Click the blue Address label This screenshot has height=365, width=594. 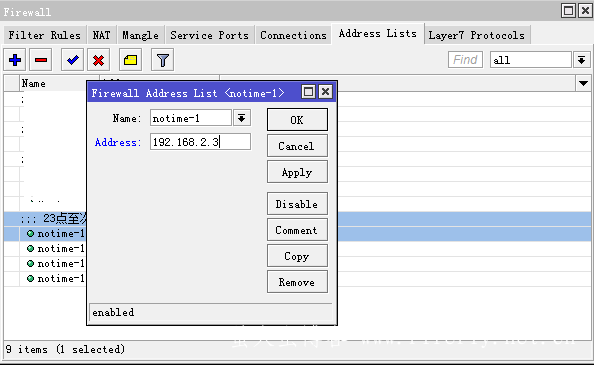(x=118, y=142)
